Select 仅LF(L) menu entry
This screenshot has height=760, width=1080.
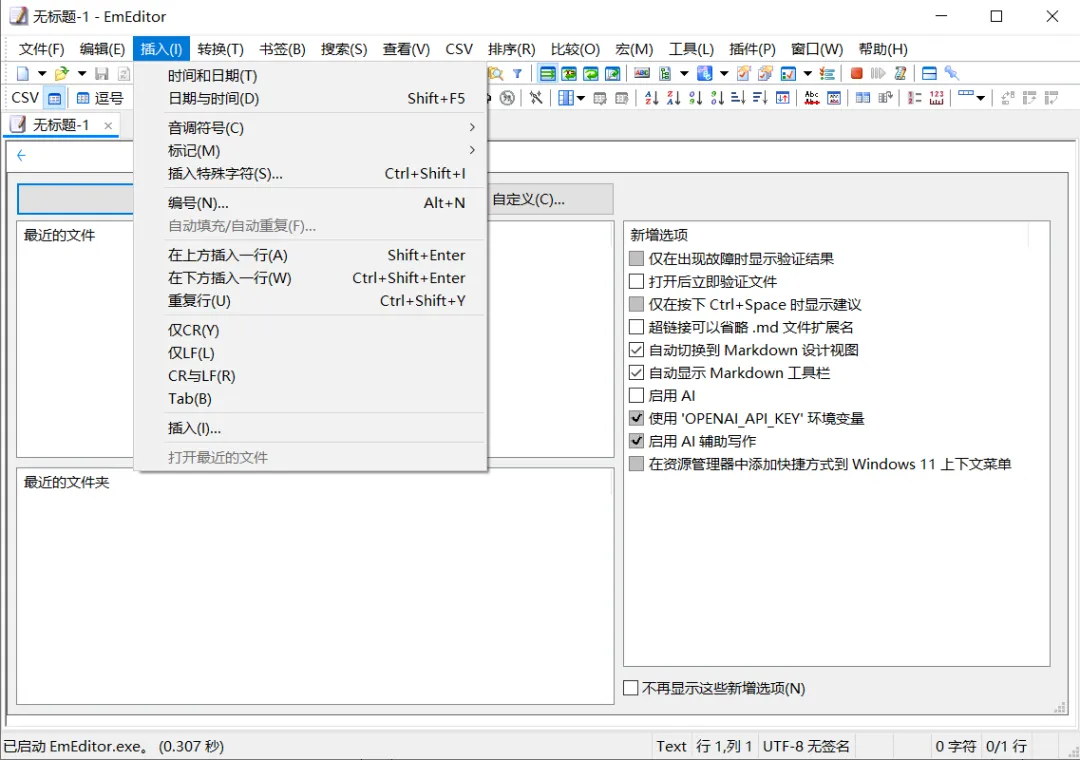coord(311,353)
